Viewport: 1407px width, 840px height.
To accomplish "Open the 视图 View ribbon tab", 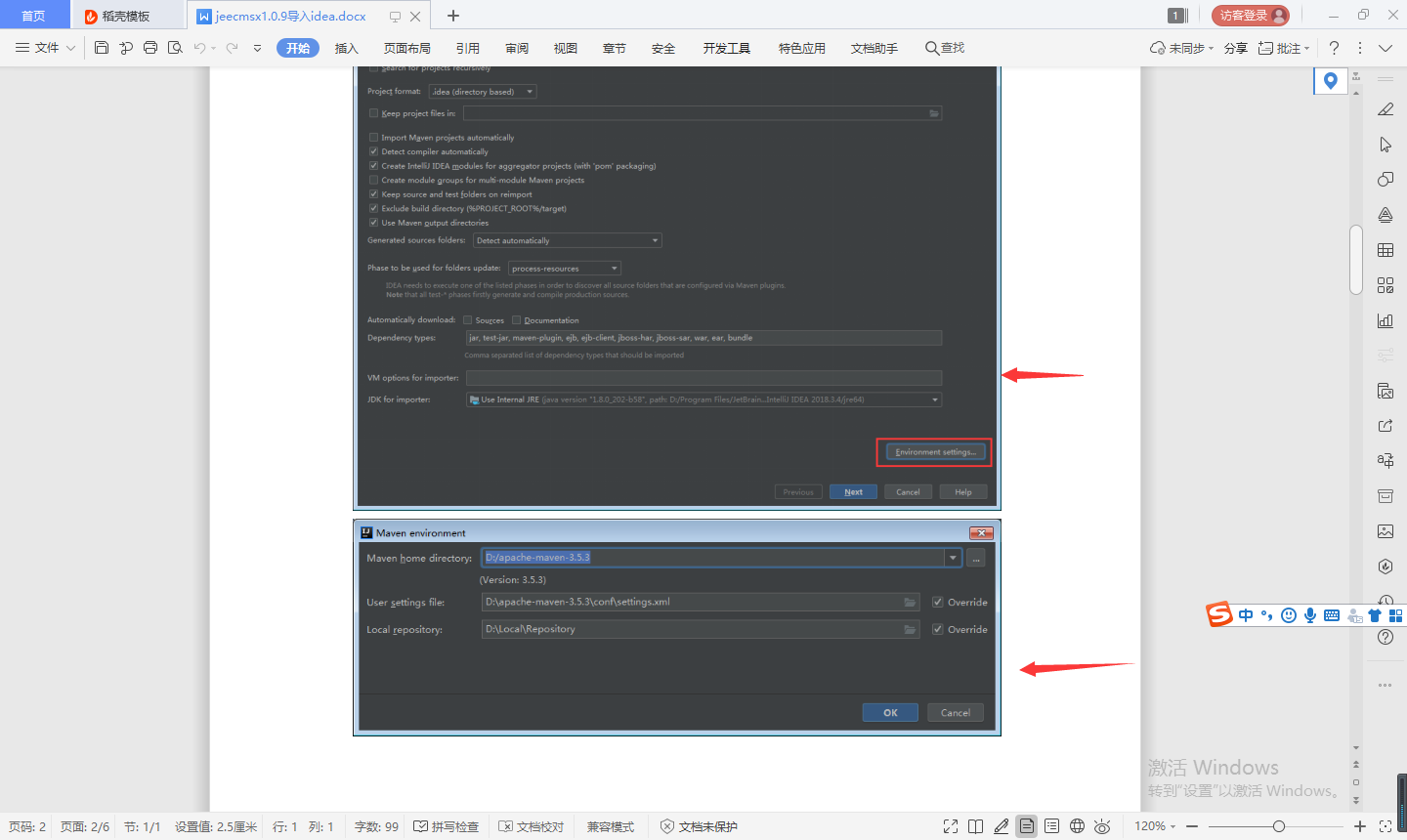I will tap(566, 48).
